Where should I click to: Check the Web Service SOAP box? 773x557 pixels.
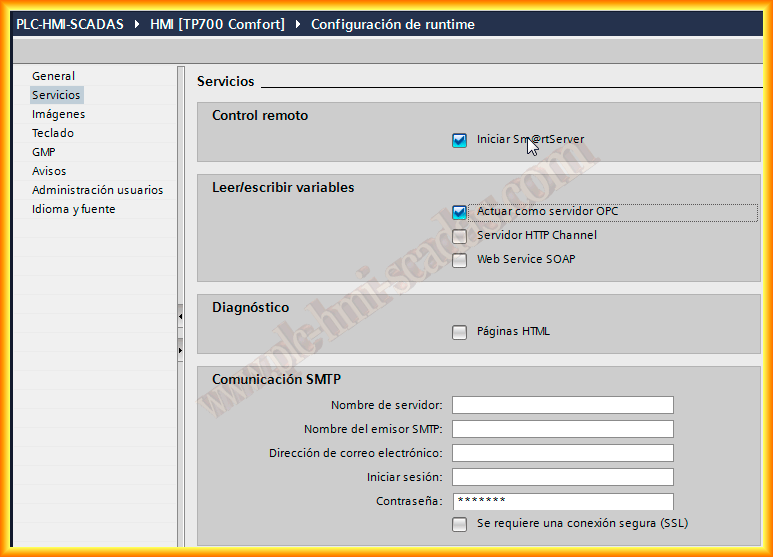(x=459, y=260)
